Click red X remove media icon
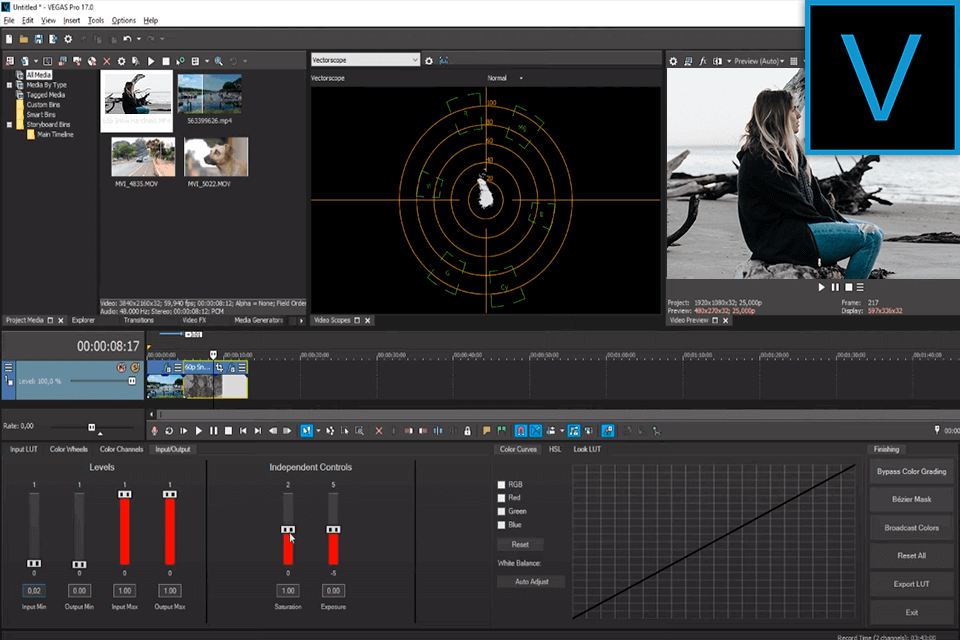Viewport: 960px width, 640px height. click(x=107, y=61)
